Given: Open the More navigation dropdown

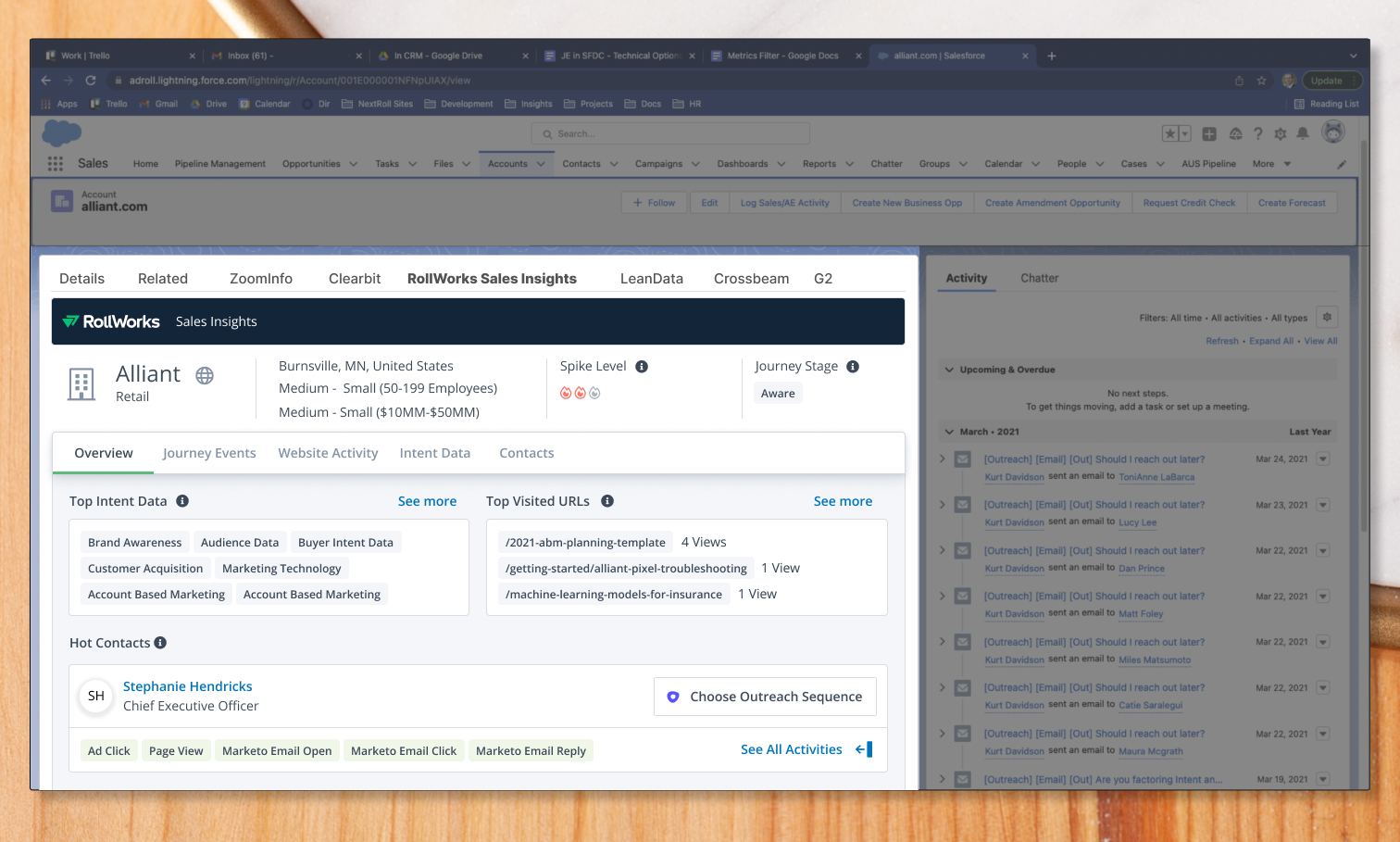Looking at the screenshot, I should [1271, 164].
